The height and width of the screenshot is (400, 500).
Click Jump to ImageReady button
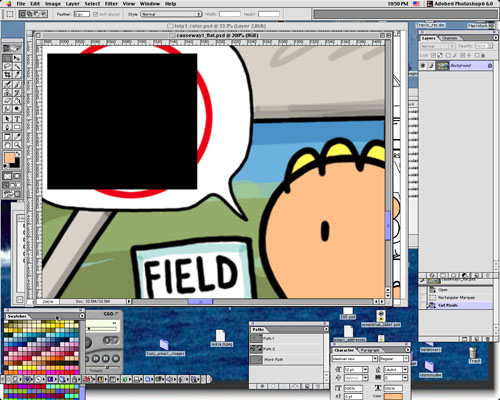[12, 194]
